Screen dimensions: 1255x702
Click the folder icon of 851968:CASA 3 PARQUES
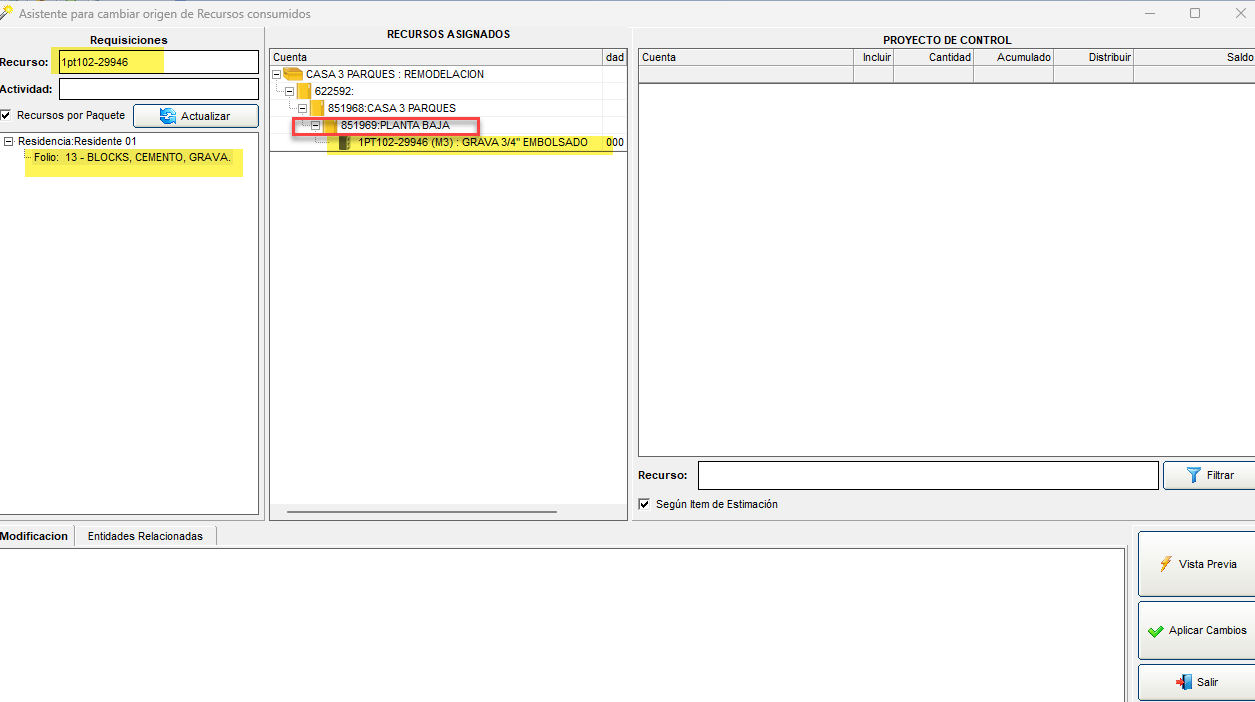pyautogui.click(x=317, y=108)
